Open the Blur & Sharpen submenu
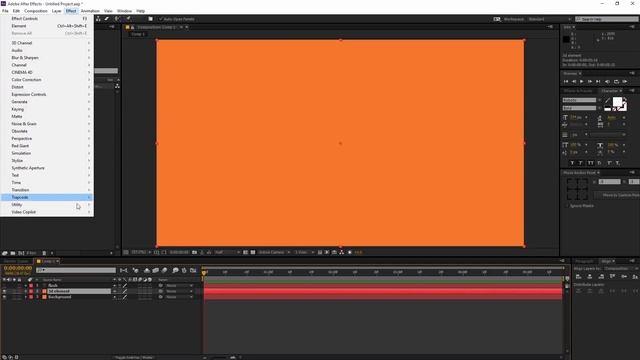Image resolution: width=640 pixels, height=360 pixels. (47, 58)
